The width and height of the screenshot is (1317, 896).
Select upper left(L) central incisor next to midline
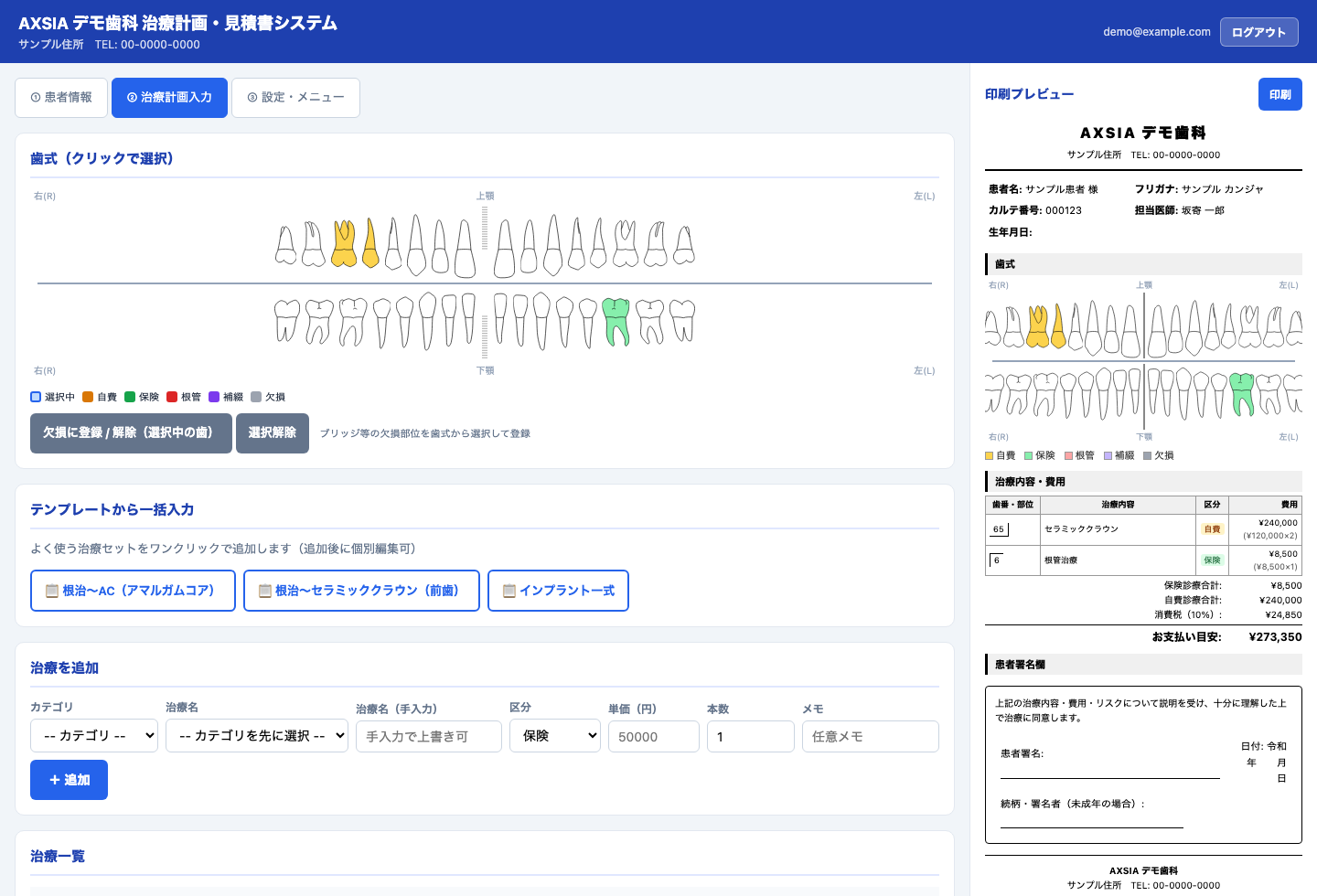(504, 247)
